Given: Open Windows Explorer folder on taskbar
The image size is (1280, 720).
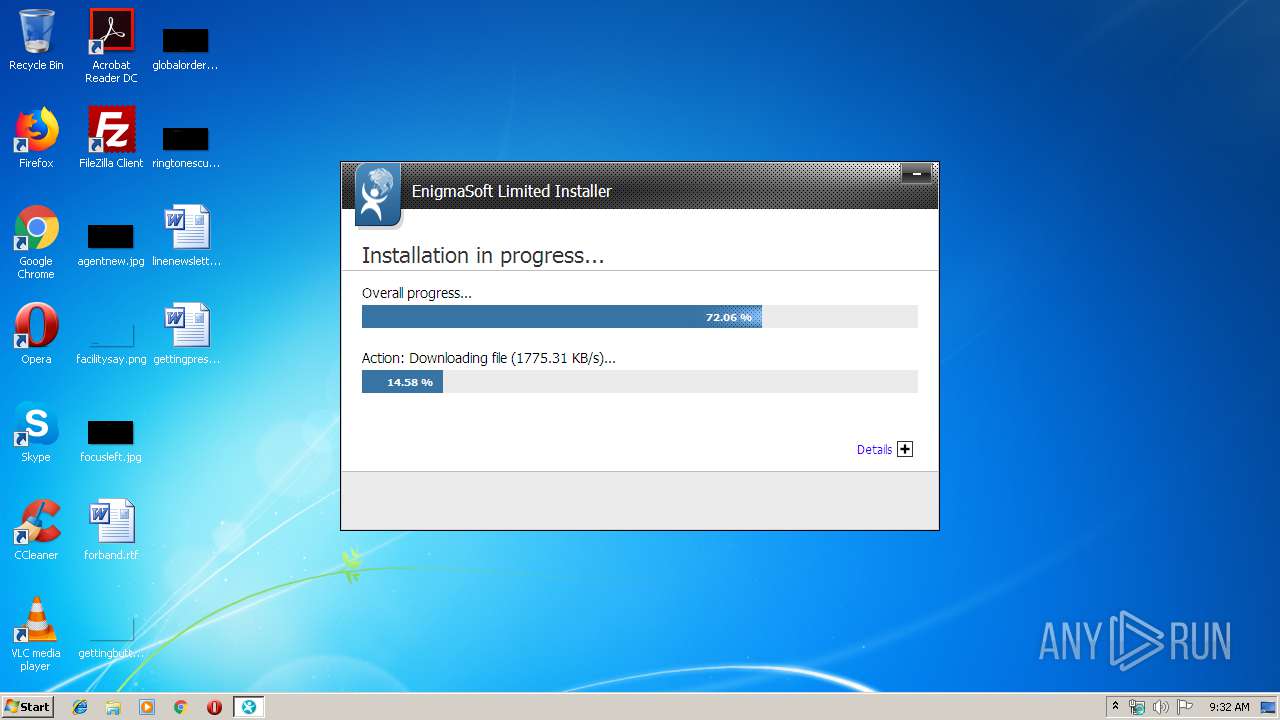Looking at the screenshot, I should coord(113,707).
